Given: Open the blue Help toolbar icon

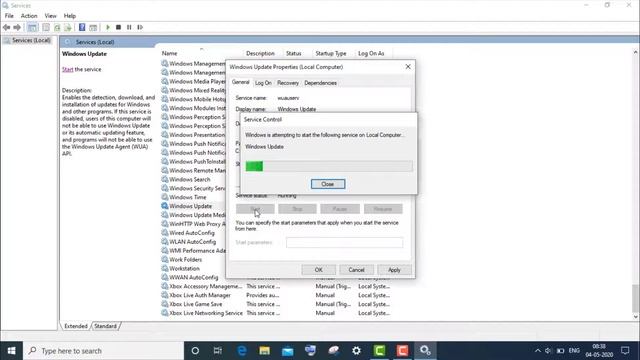Looking at the screenshot, I should [82, 27].
